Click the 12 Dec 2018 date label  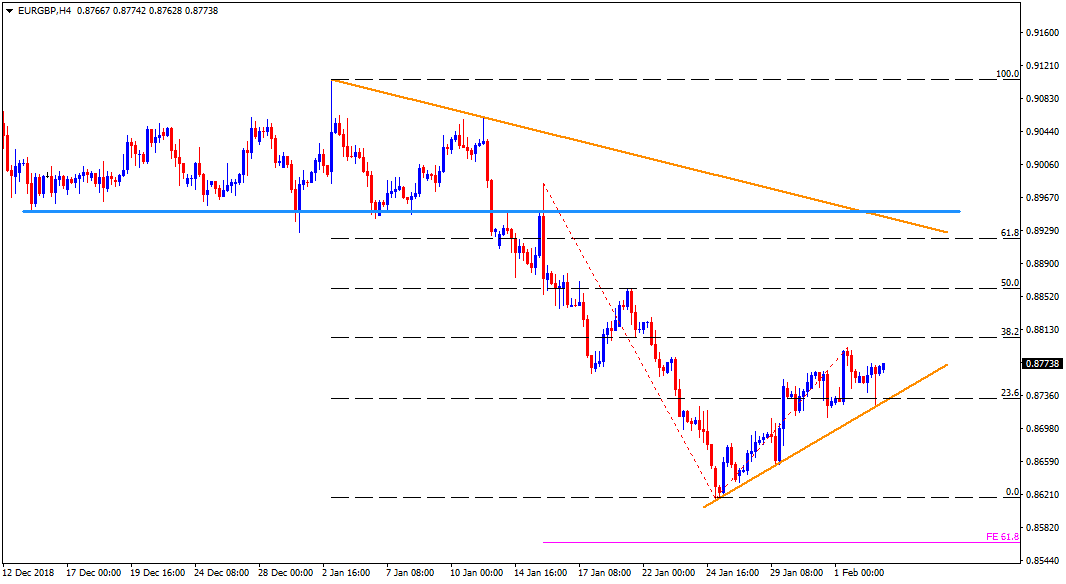pyautogui.click(x=29, y=573)
